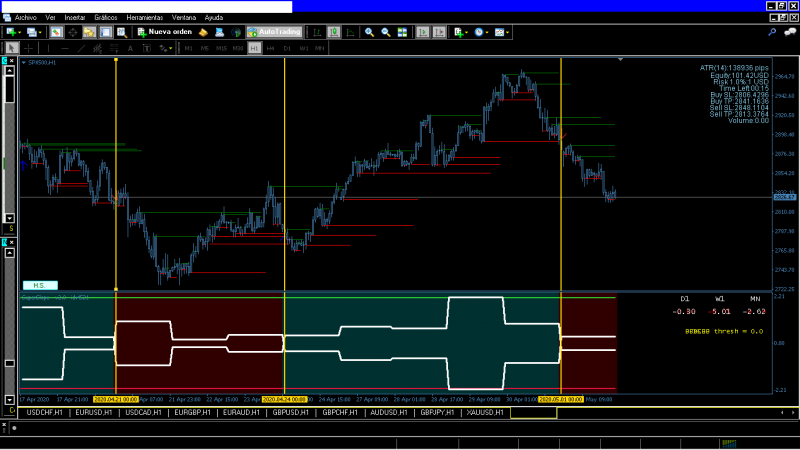Open search magnifier at top right
The width and height of the screenshot is (800, 450).
(772, 32)
